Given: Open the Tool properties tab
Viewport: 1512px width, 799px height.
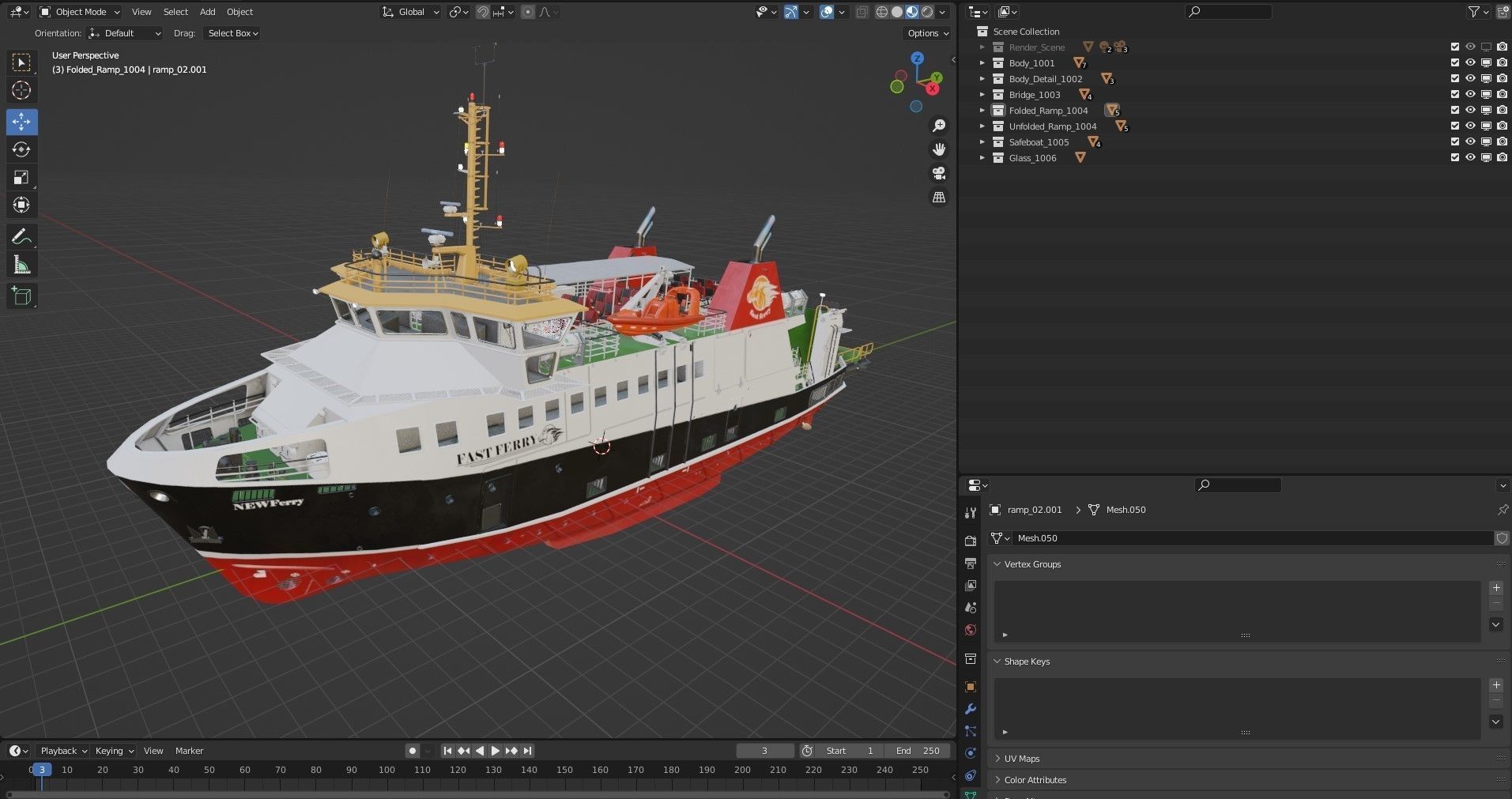Looking at the screenshot, I should pyautogui.click(x=971, y=512).
